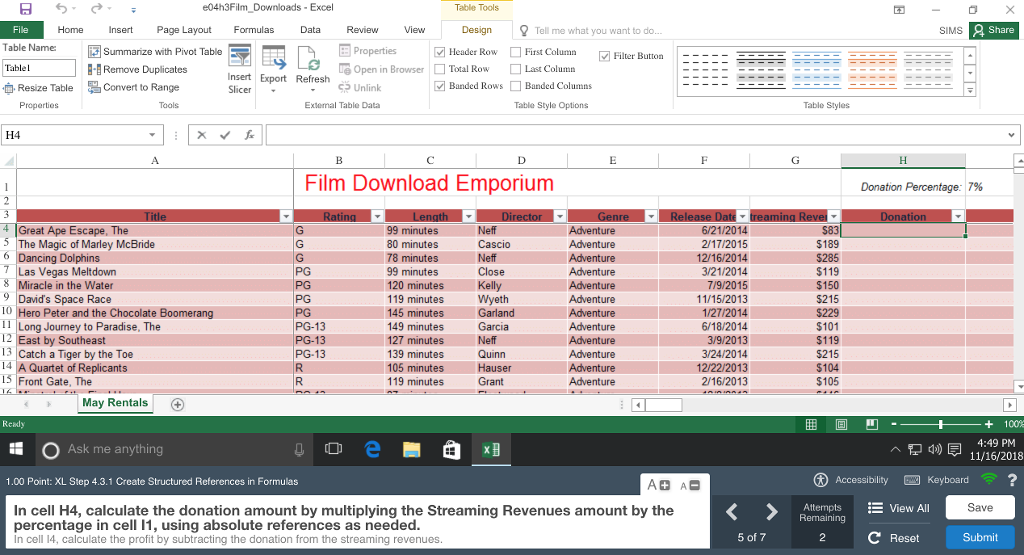Viewport: 1024px width, 555px height.
Task: Open Task View on taskbar
Action: 334,449
